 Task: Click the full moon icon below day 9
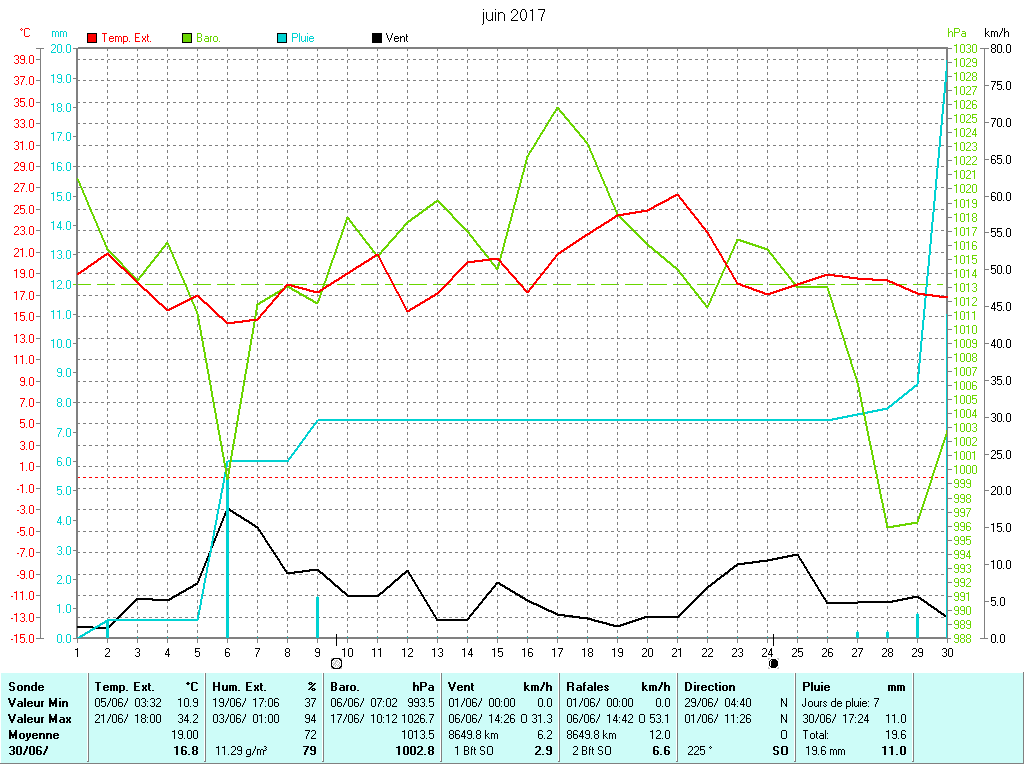coord(336,663)
